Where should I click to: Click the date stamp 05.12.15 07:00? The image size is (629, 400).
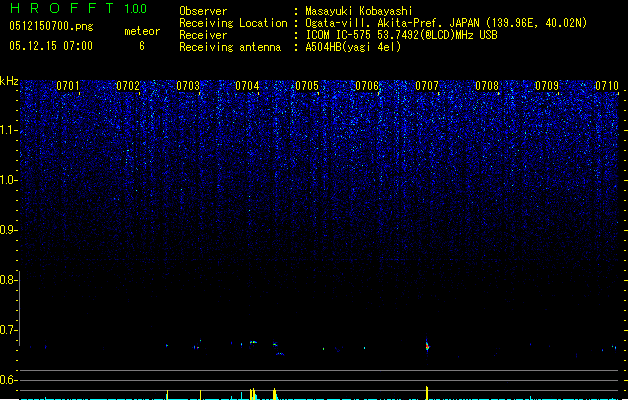[x=51, y=46]
